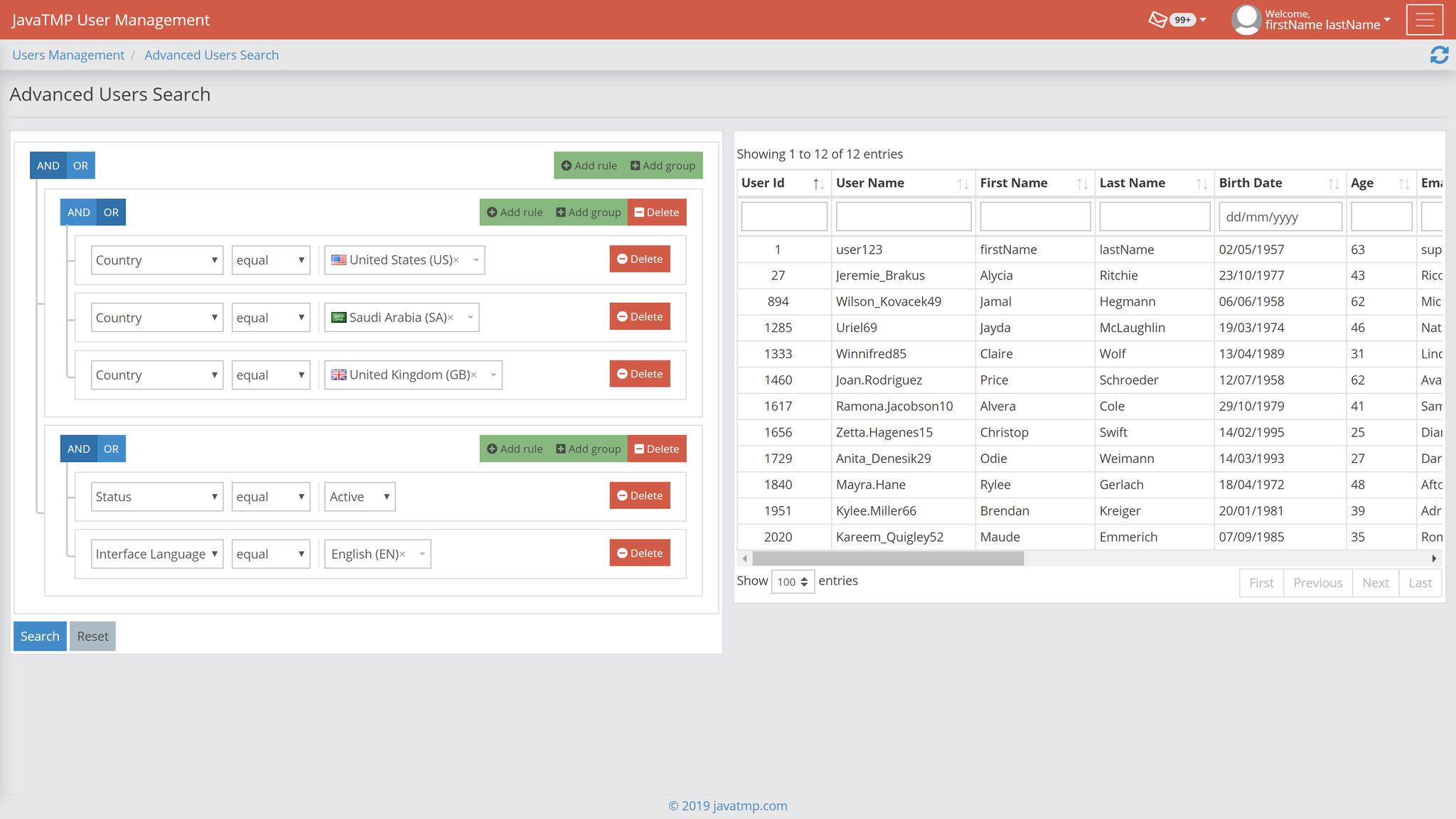
Task: Delete the United Kingdom rule
Action: point(640,374)
